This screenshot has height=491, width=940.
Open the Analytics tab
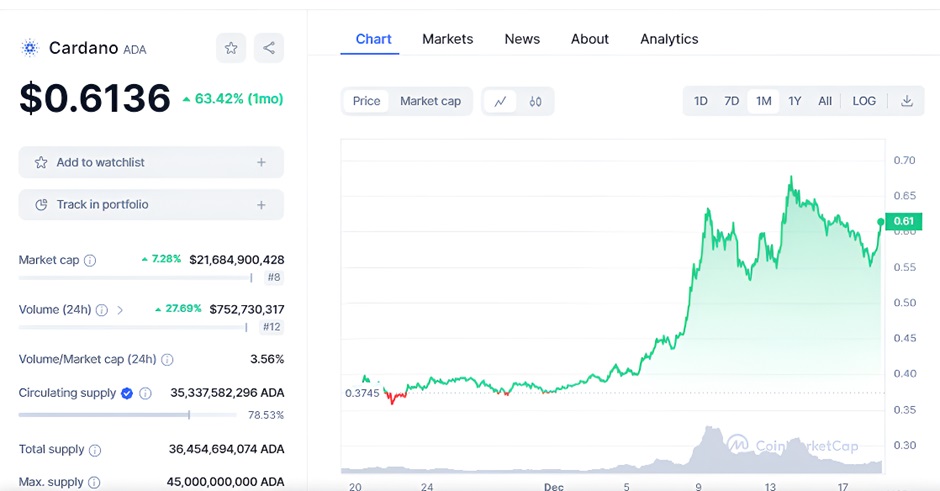(x=669, y=39)
